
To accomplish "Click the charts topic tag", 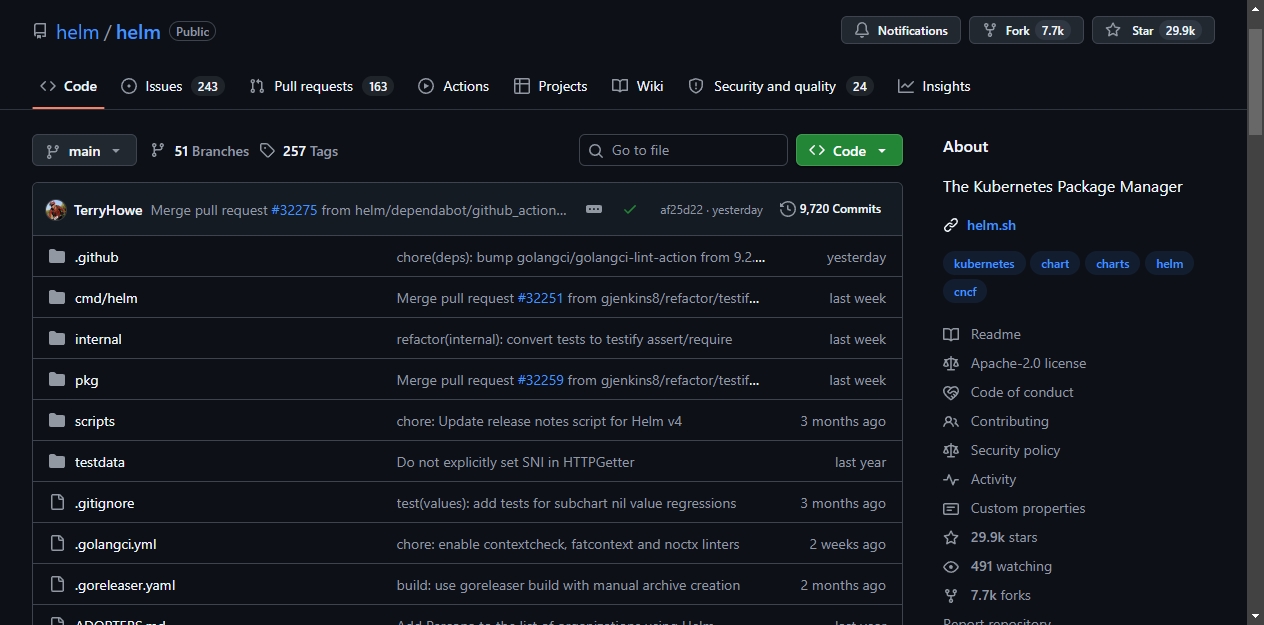I will click(1112, 264).
